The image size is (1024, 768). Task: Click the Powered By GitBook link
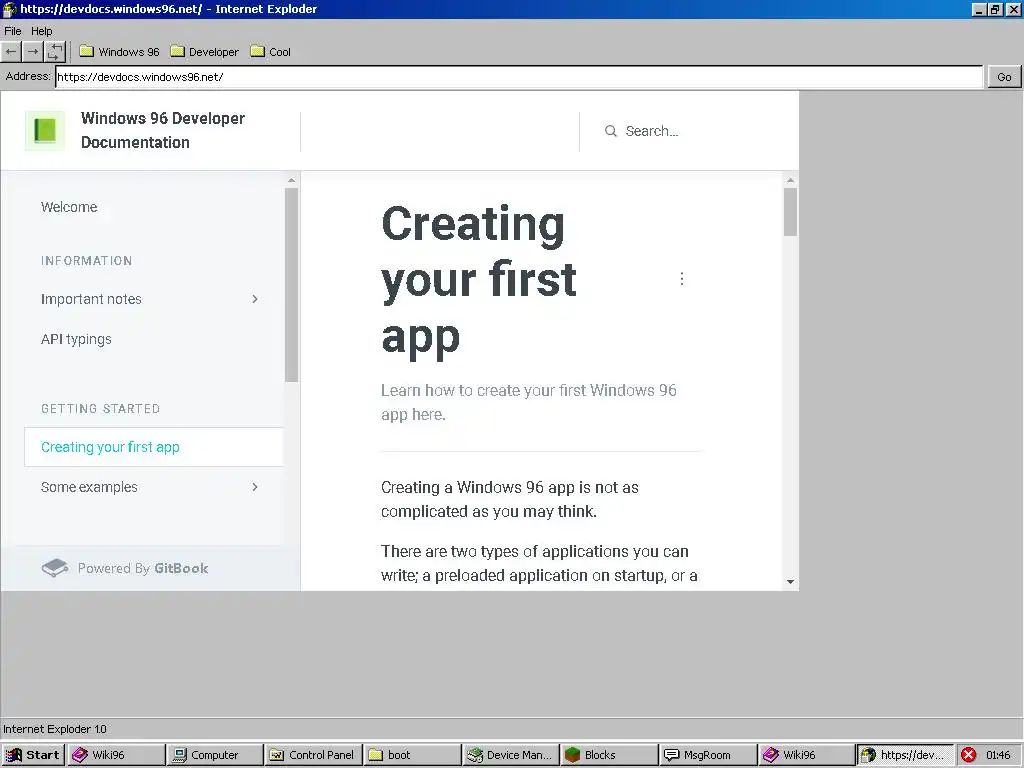tap(124, 568)
